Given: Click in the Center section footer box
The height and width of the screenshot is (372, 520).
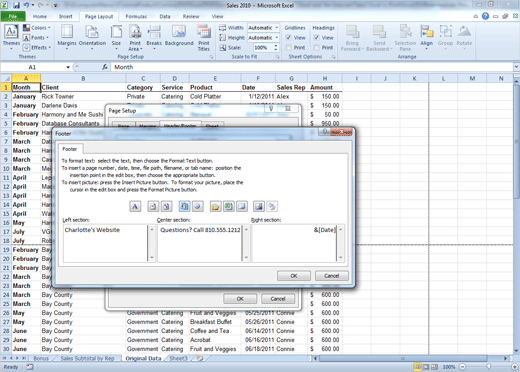Looking at the screenshot, I should 200,243.
